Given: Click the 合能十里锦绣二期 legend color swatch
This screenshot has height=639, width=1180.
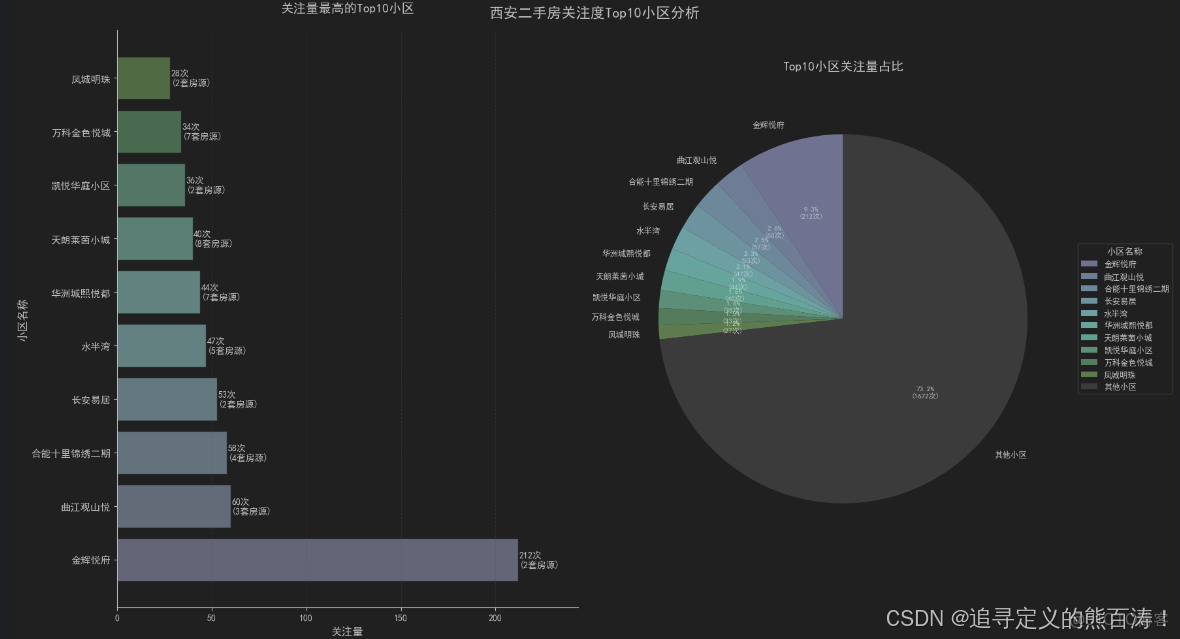Looking at the screenshot, I should (1089, 288).
